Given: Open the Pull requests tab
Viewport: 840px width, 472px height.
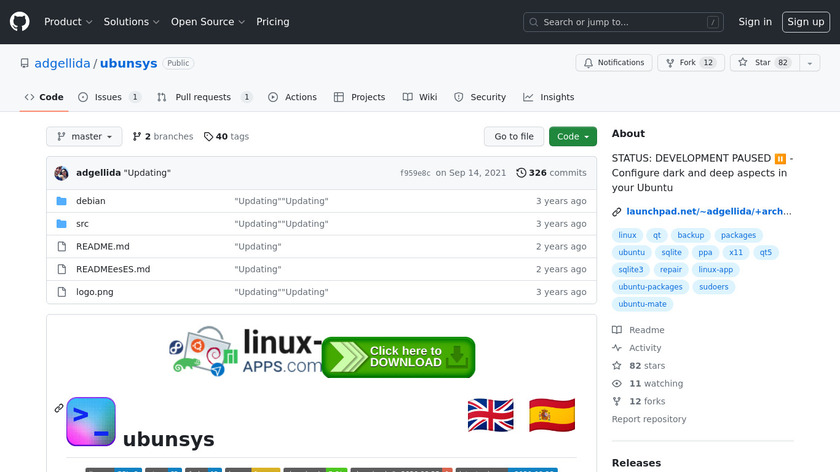Looking at the screenshot, I should 203,97.
